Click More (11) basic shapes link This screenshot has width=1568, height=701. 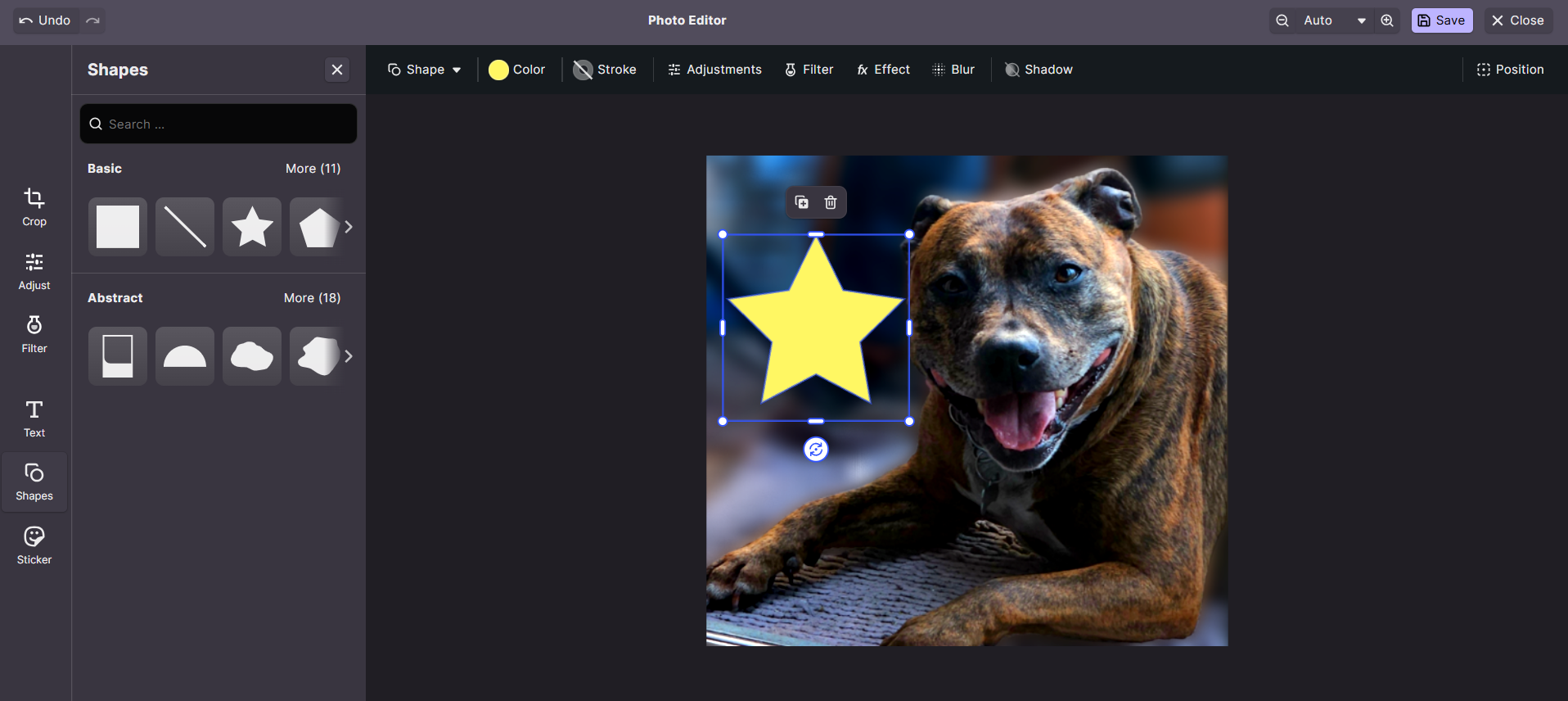tap(313, 169)
